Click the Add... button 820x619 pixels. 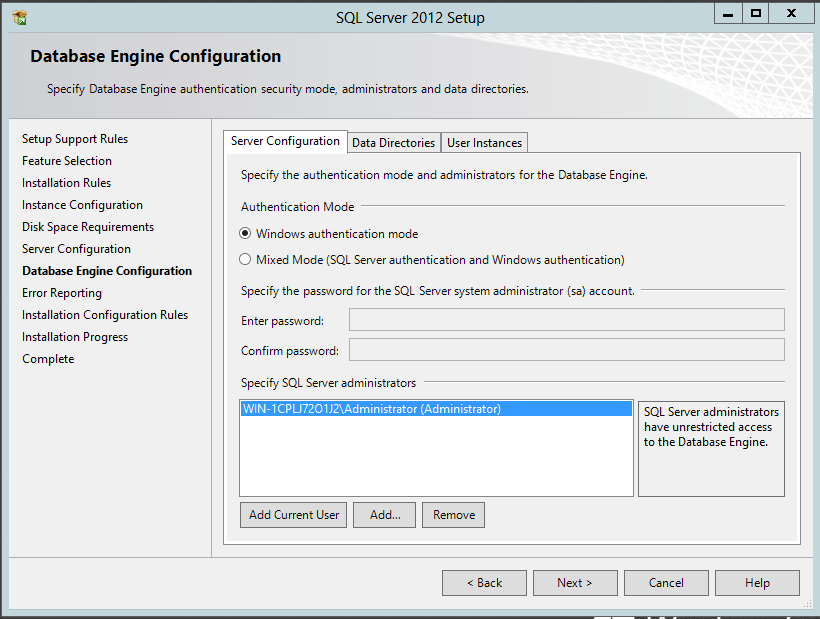pyautogui.click(x=384, y=515)
